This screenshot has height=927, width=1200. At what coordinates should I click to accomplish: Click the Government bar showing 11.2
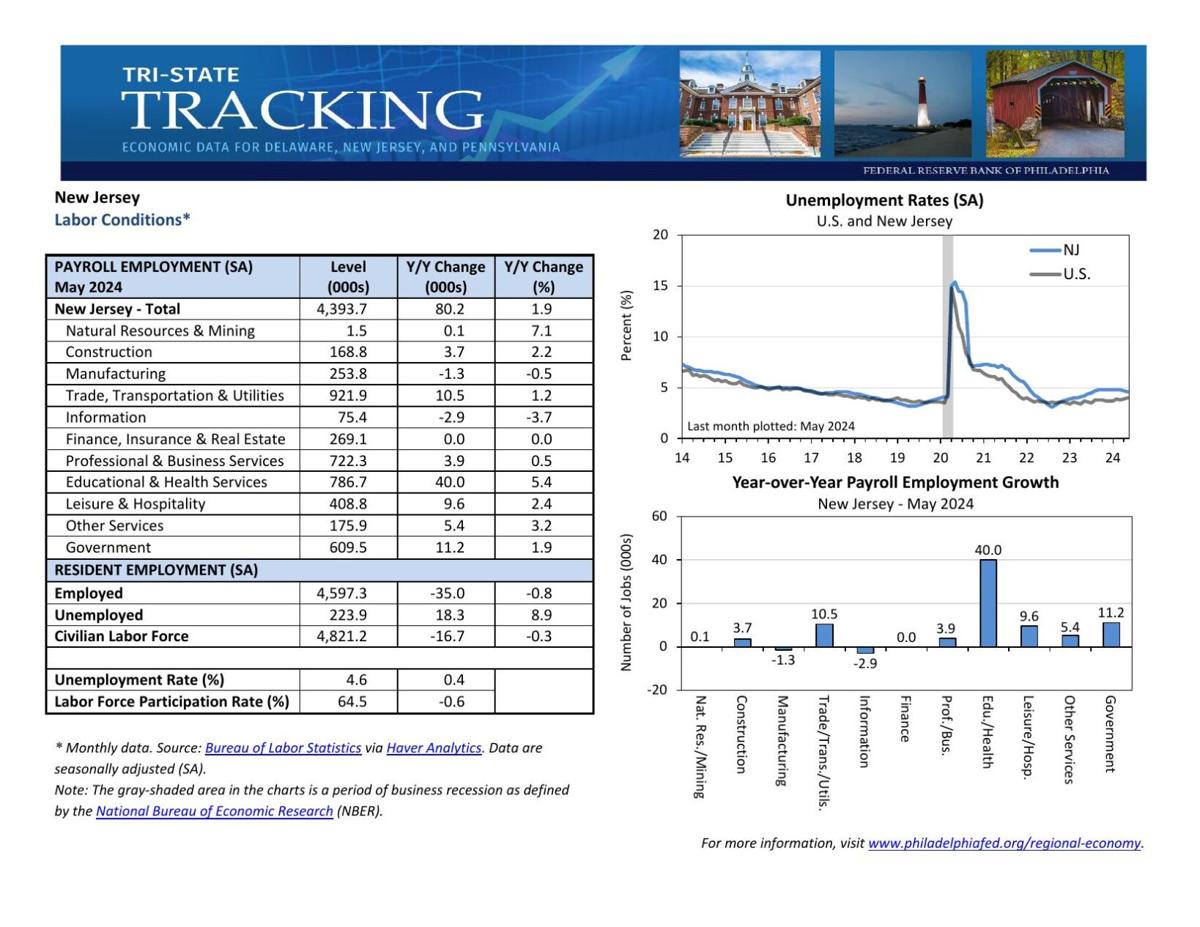(1110, 633)
